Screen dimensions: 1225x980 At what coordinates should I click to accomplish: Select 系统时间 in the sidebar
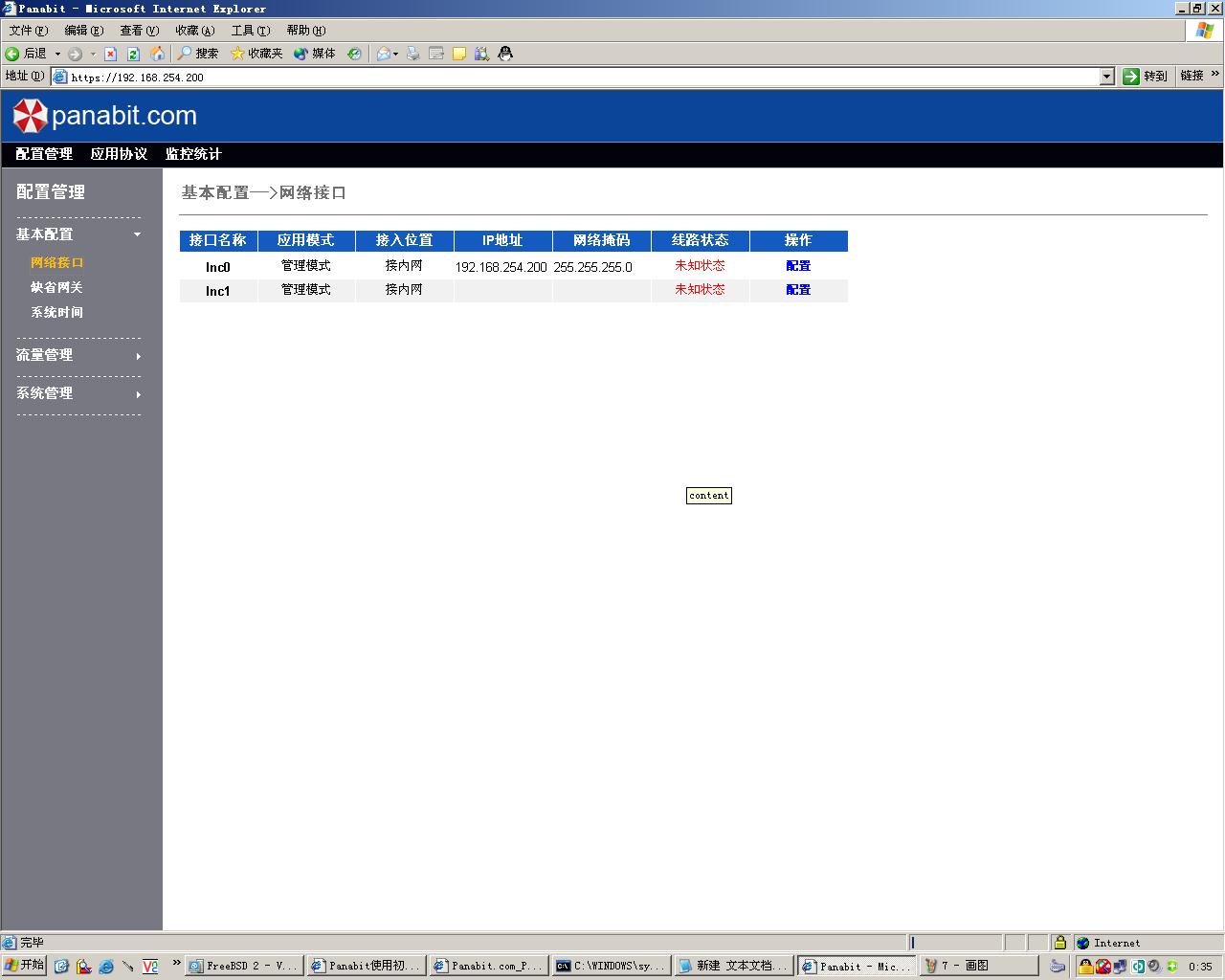pos(56,312)
